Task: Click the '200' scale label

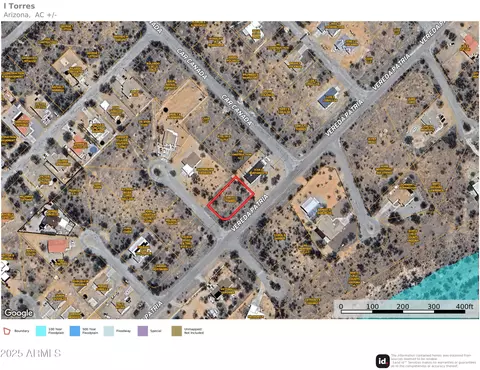Action: tap(403, 306)
